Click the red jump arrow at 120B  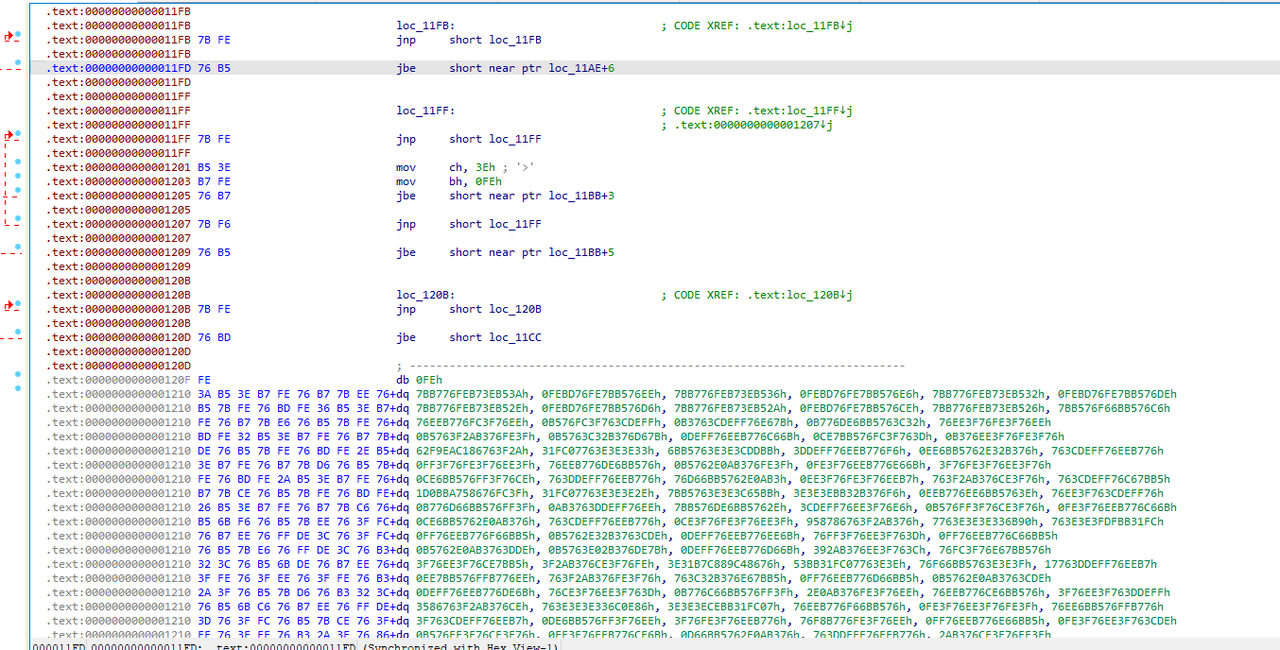(x=10, y=306)
